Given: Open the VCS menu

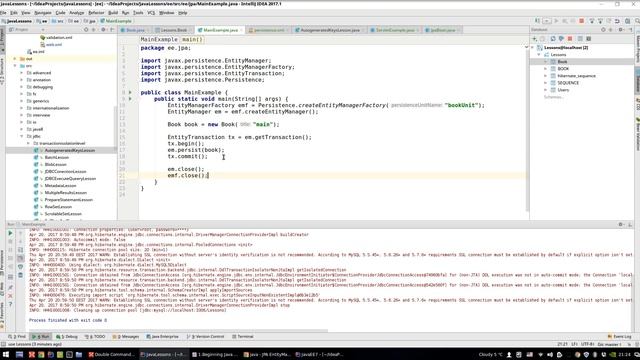Looking at the screenshot, I should [151, 13].
